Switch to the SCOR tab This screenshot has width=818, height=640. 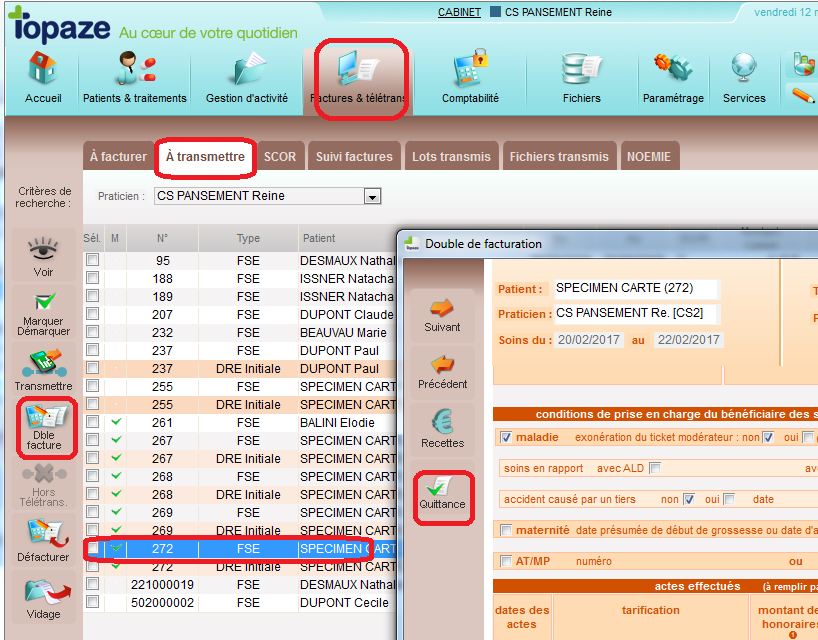click(x=280, y=157)
